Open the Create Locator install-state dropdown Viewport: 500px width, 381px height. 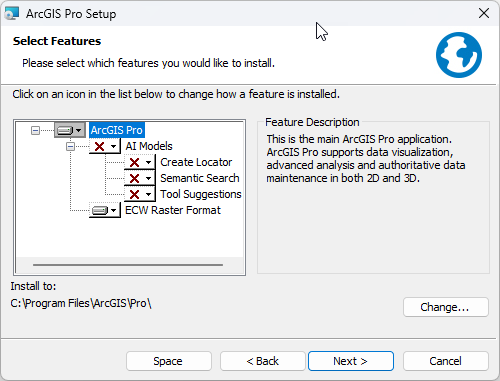140,162
